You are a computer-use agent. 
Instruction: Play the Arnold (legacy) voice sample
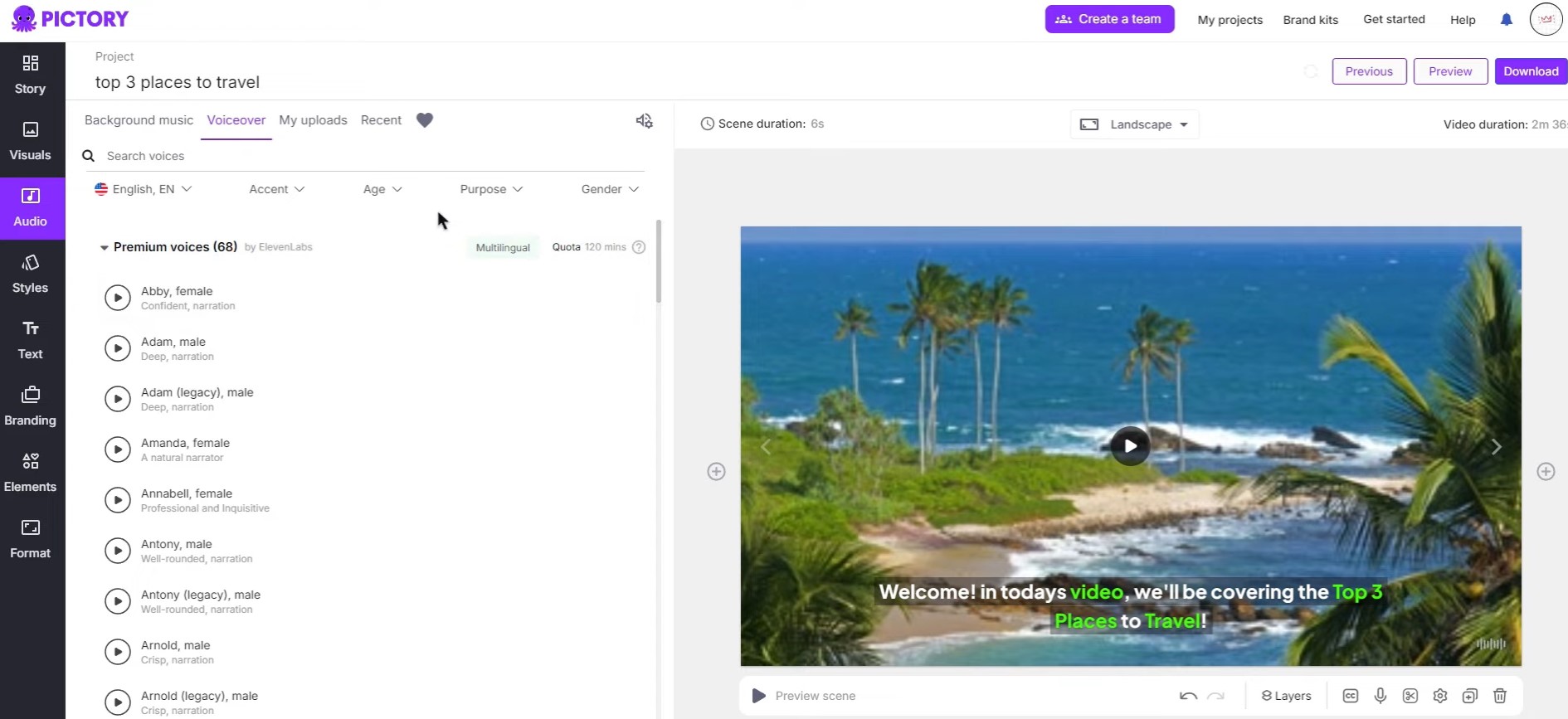click(x=118, y=702)
